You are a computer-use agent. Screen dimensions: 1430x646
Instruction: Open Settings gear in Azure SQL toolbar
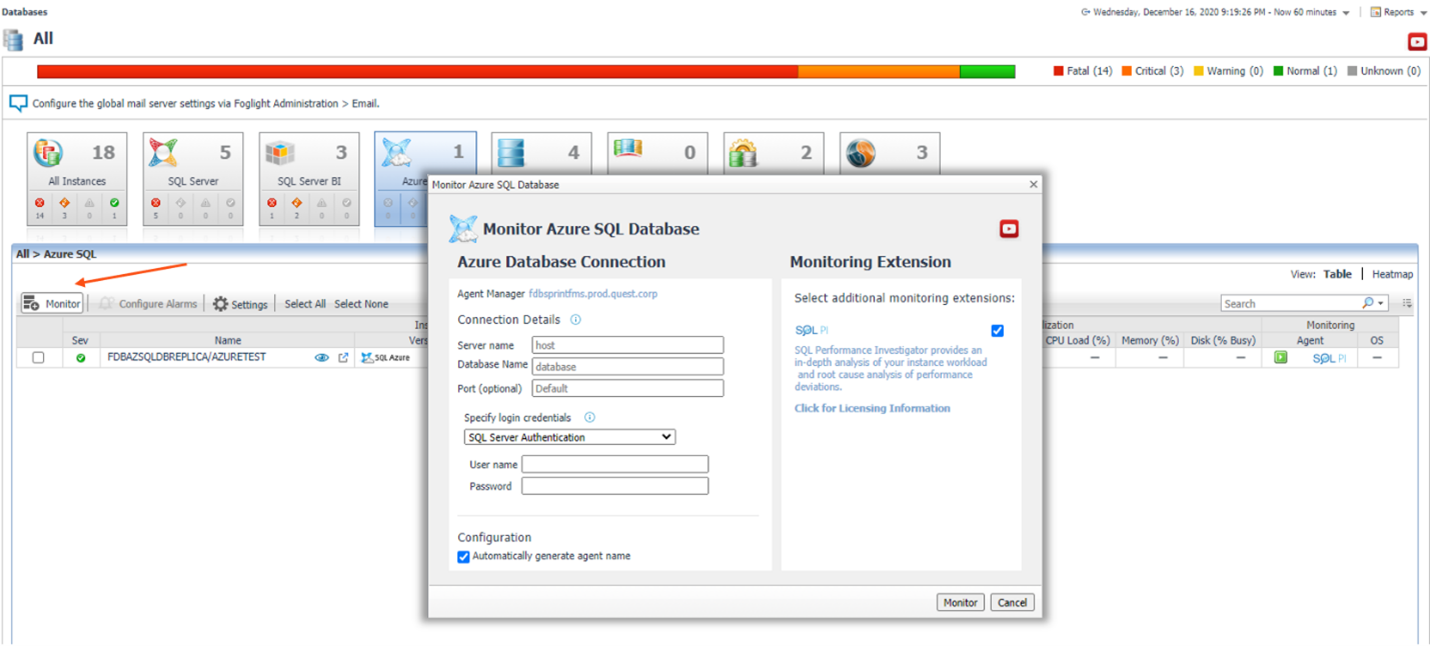[221, 304]
